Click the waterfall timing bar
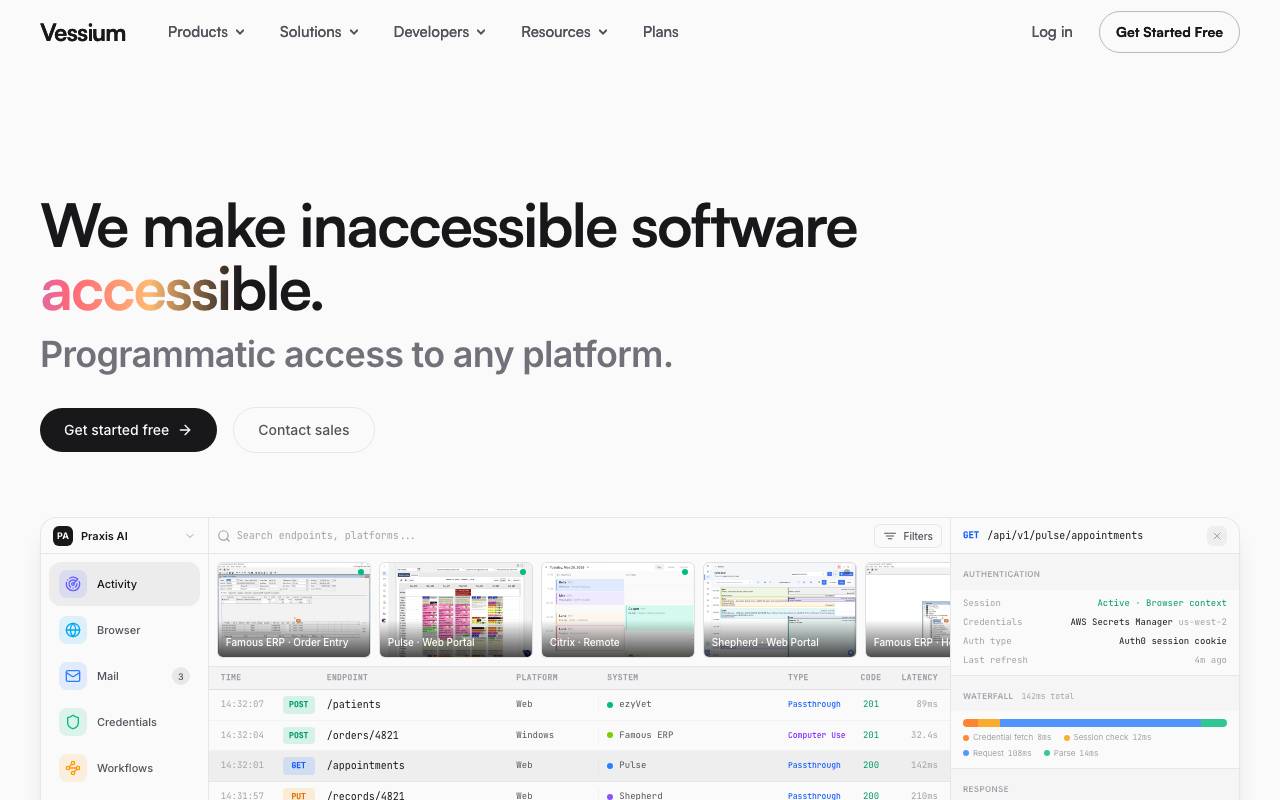 1095,723
